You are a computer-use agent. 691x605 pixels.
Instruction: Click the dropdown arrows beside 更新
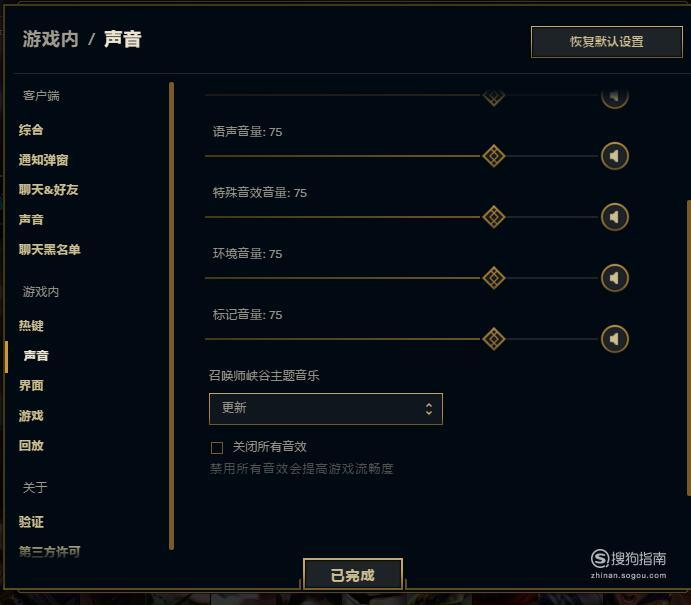[x=429, y=409]
